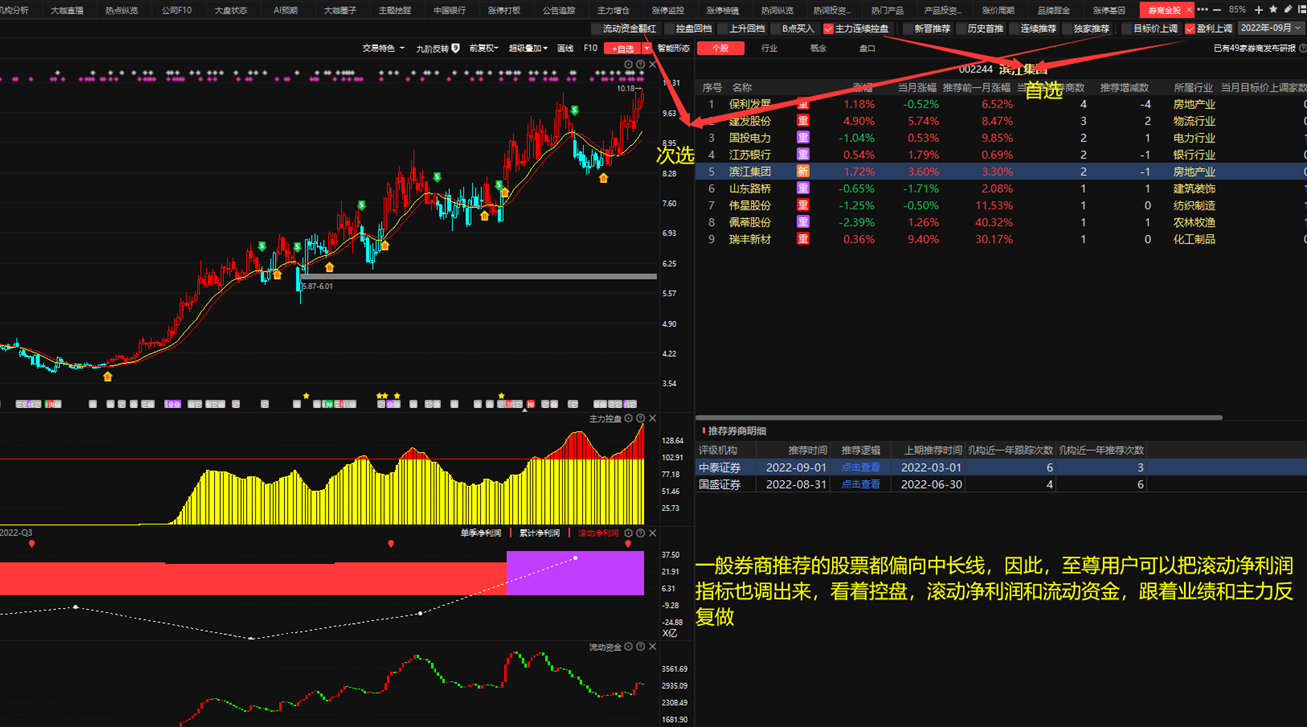Image resolution: width=1307 pixels, height=727 pixels.
Task: Select the 江苏银行 row in stock list
Action: [1001, 155]
